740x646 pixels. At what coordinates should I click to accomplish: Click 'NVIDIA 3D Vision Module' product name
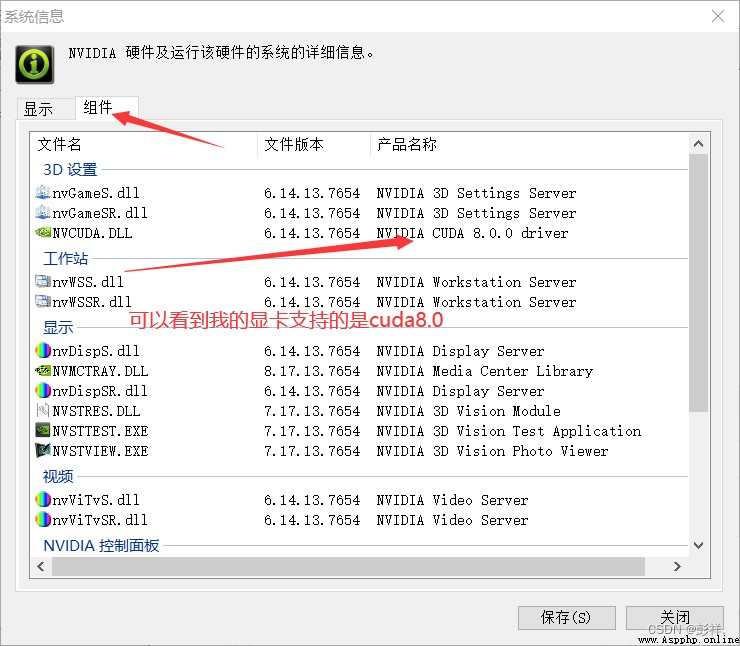[469, 411]
